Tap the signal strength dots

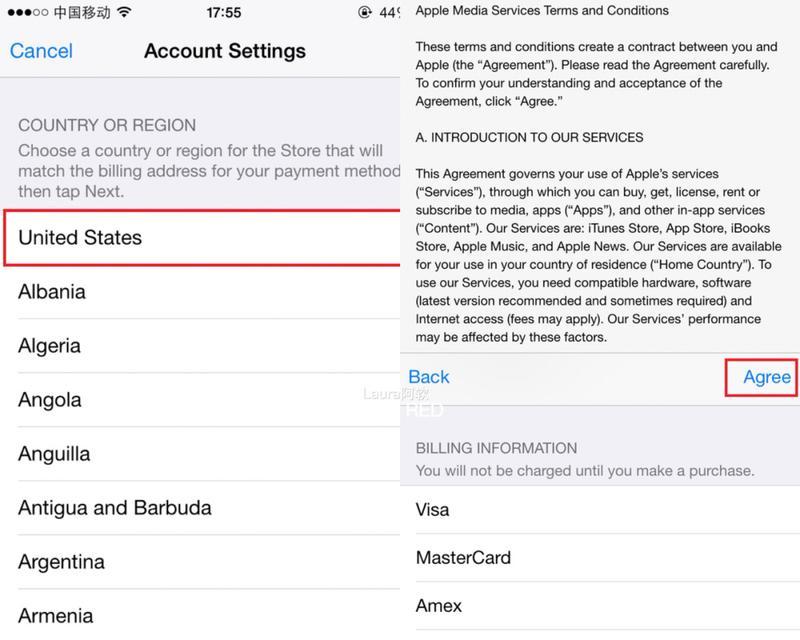pyautogui.click(x=28, y=12)
